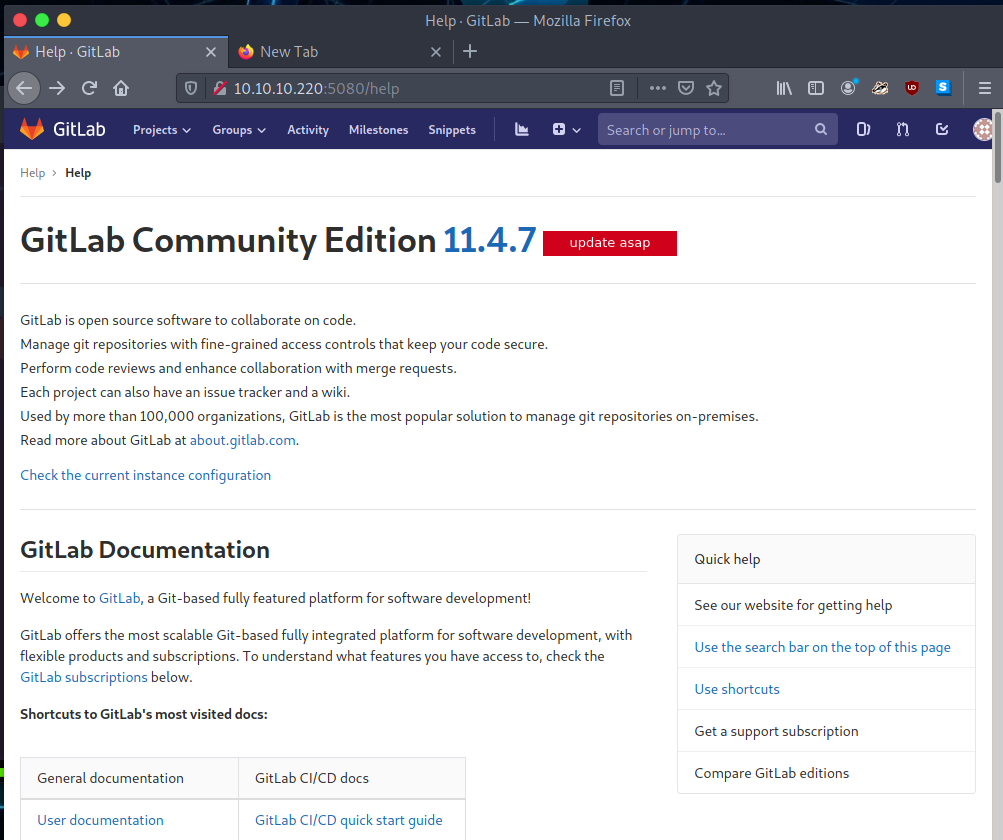Open Use shortcuts link
Viewport: 1003px width, 840px height.
click(x=737, y=689)
